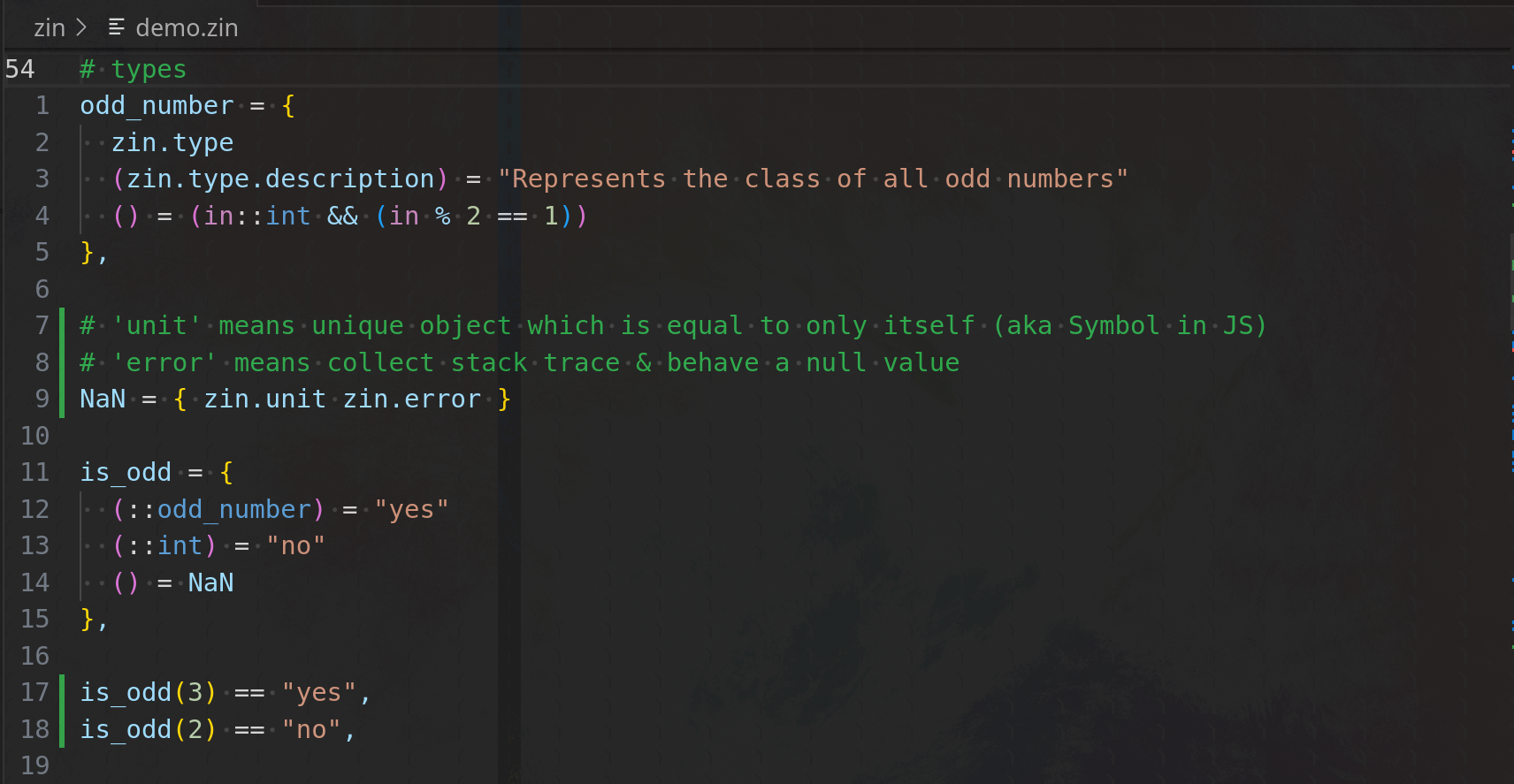Click line number 19 in the gutter
Screen dimensions: 1514x784
point(34,765)
